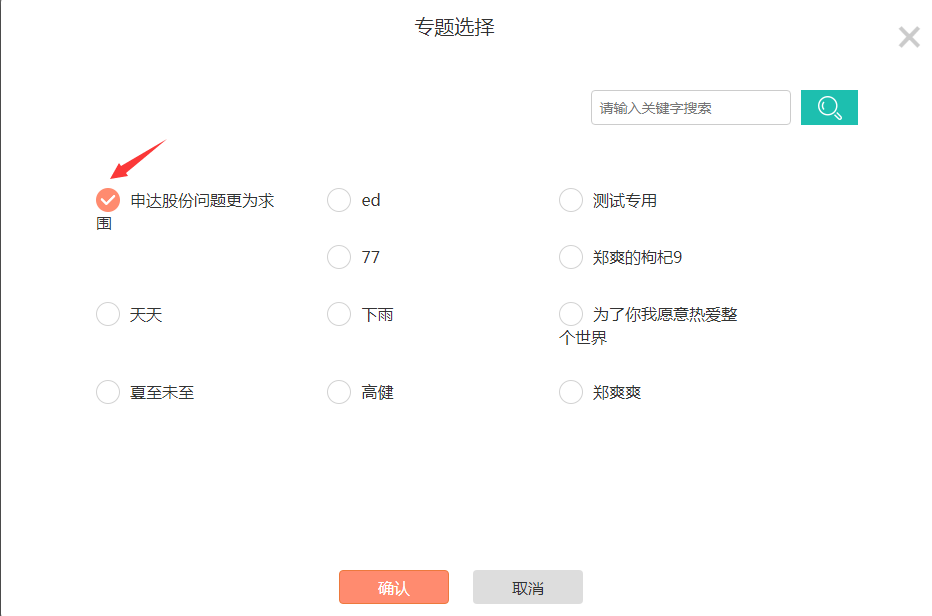Click the 下雨 label text
932x616 pixels.
click(x=377, y=315)
